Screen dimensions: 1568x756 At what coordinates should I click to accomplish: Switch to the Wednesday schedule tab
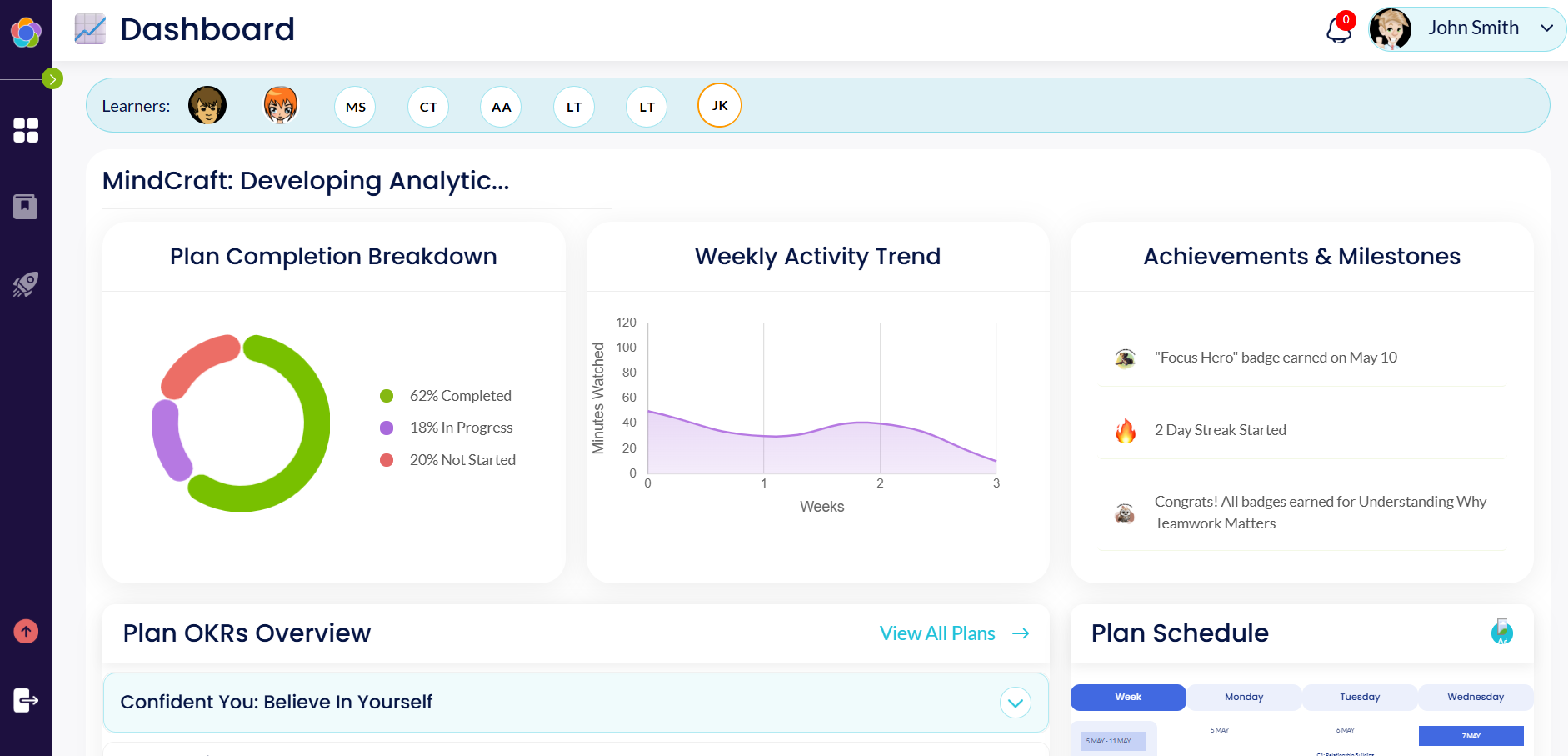point(1475,697)
